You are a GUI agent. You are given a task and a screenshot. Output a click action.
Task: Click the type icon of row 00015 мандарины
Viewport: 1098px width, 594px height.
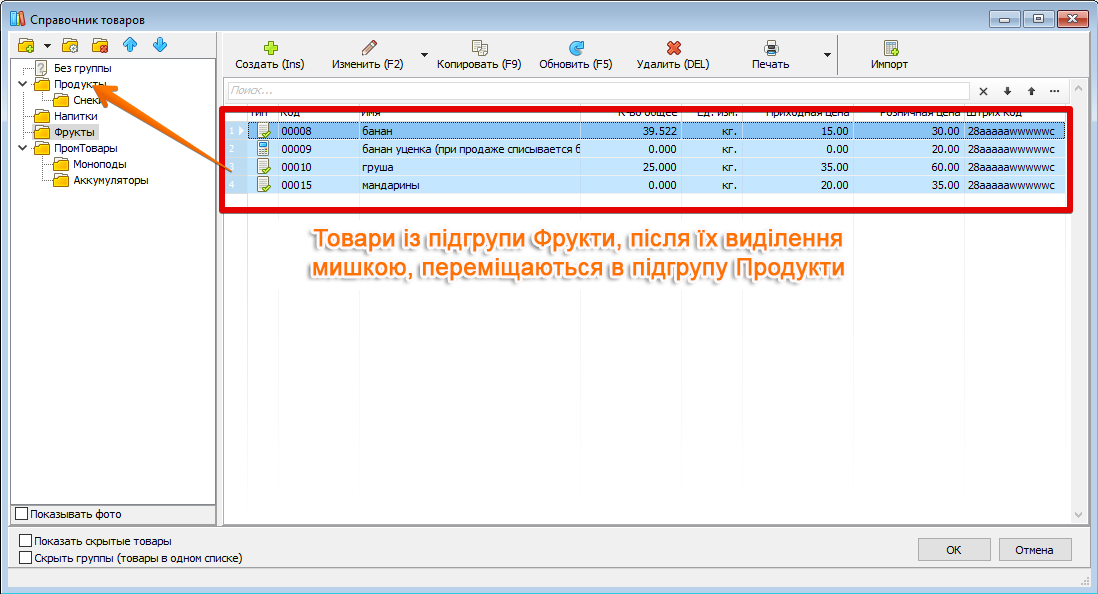[263, 185]
